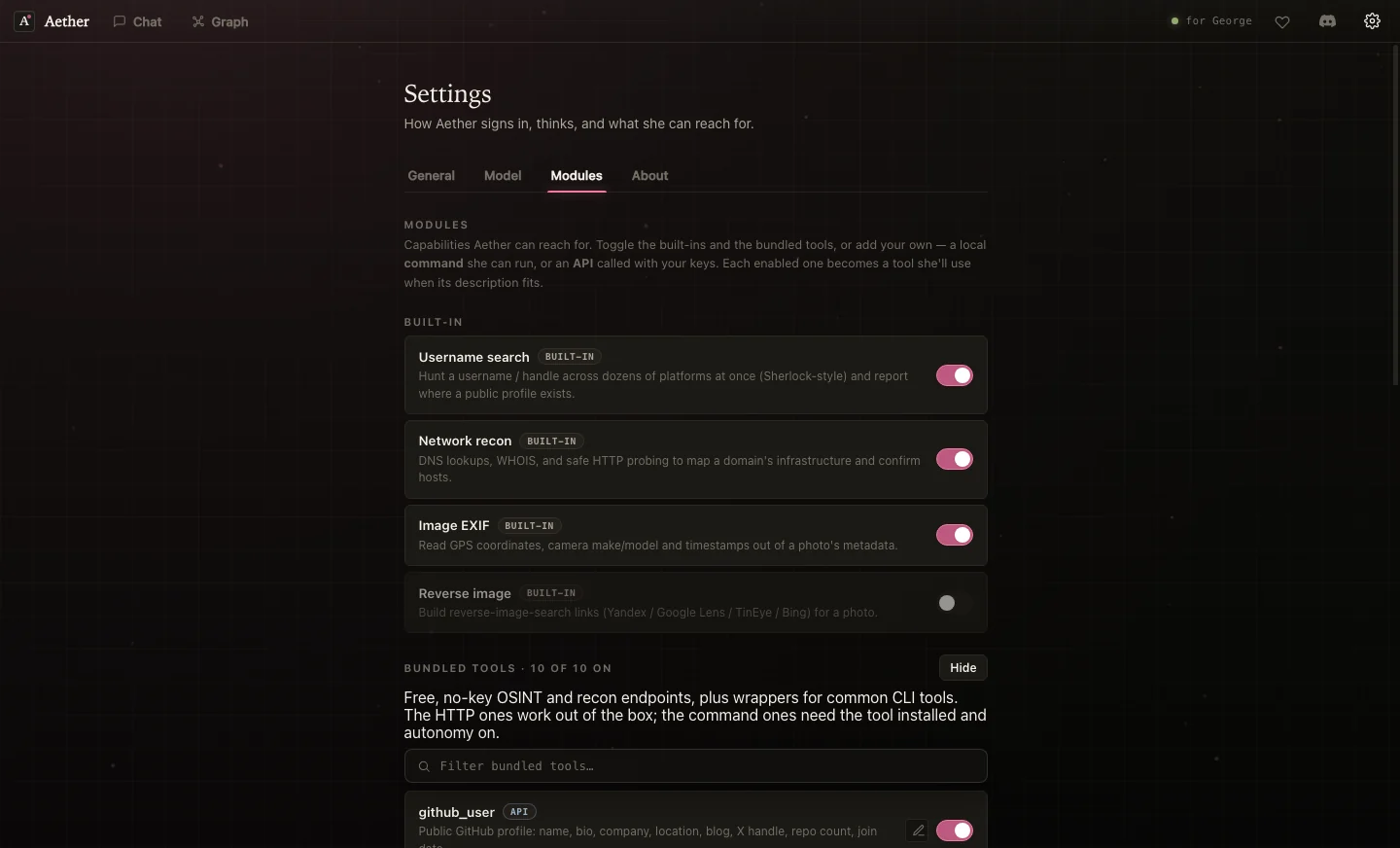Screen dimensions: 1400x848
Task: Click the 'Public GitHub profile' description text
Action: click(x=648, y=836)
